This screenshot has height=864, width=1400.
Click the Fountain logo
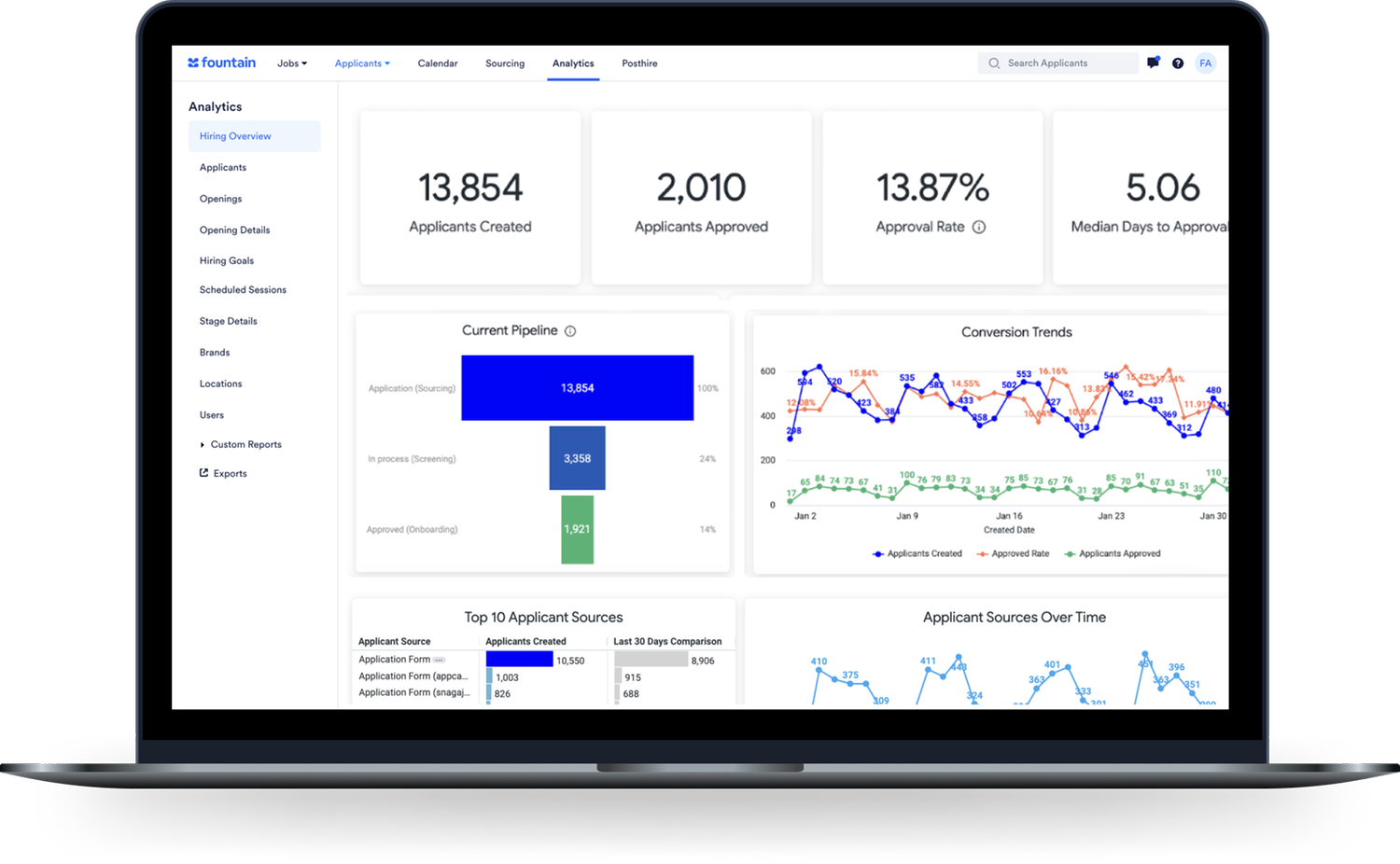point(221,62)
